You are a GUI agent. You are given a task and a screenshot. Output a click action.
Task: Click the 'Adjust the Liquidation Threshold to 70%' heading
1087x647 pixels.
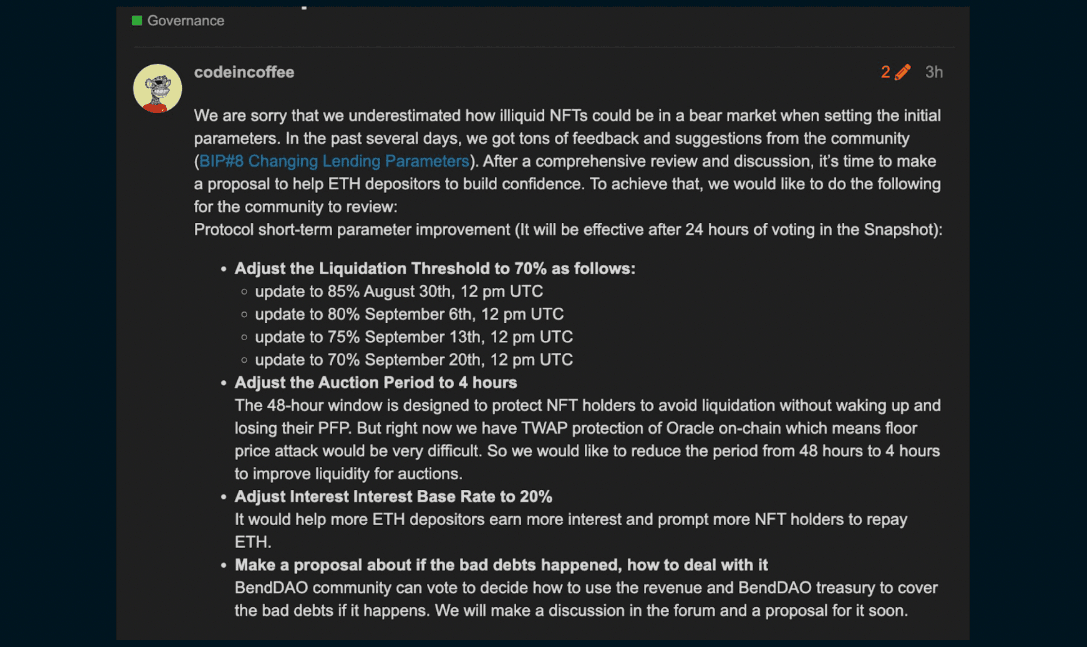435,268
